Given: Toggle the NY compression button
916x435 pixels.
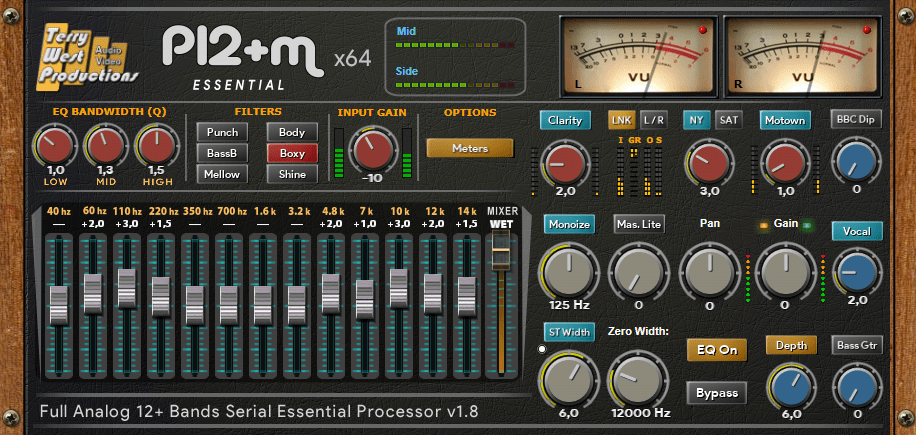Looking at the screenshot, I should (696, 120).
